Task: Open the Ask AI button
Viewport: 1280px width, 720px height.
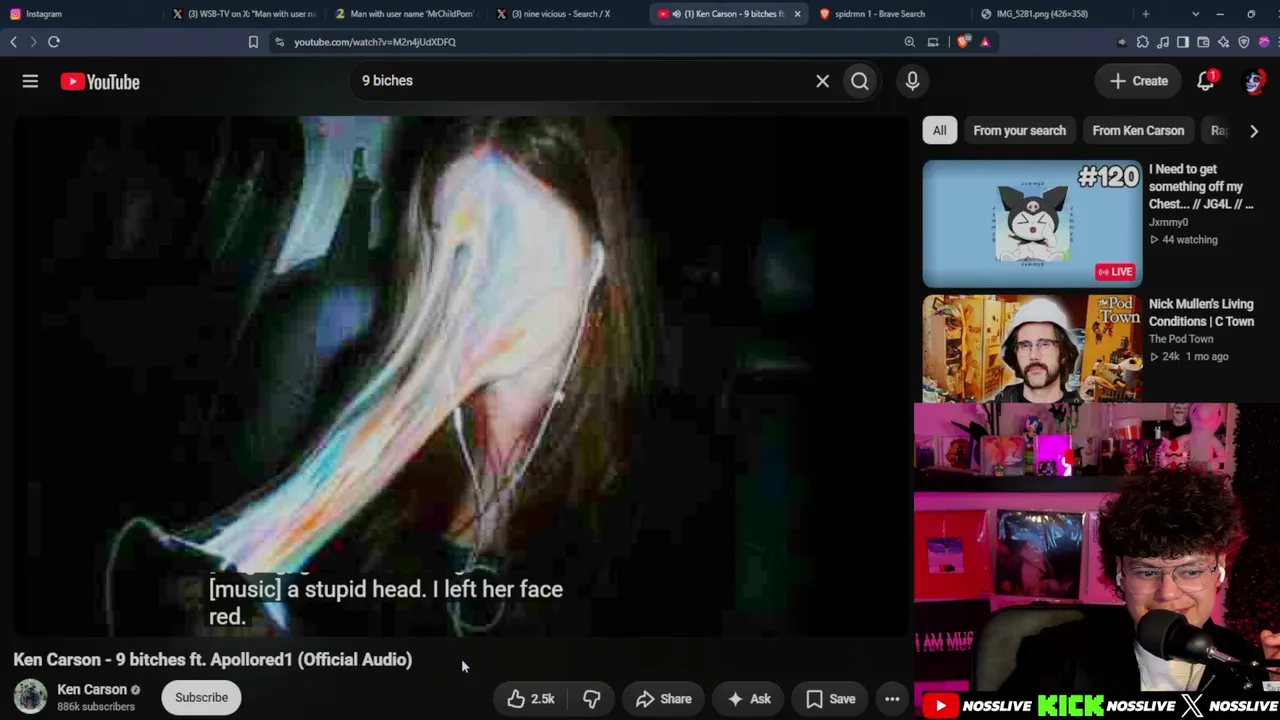Action: (x=748, y=699)
